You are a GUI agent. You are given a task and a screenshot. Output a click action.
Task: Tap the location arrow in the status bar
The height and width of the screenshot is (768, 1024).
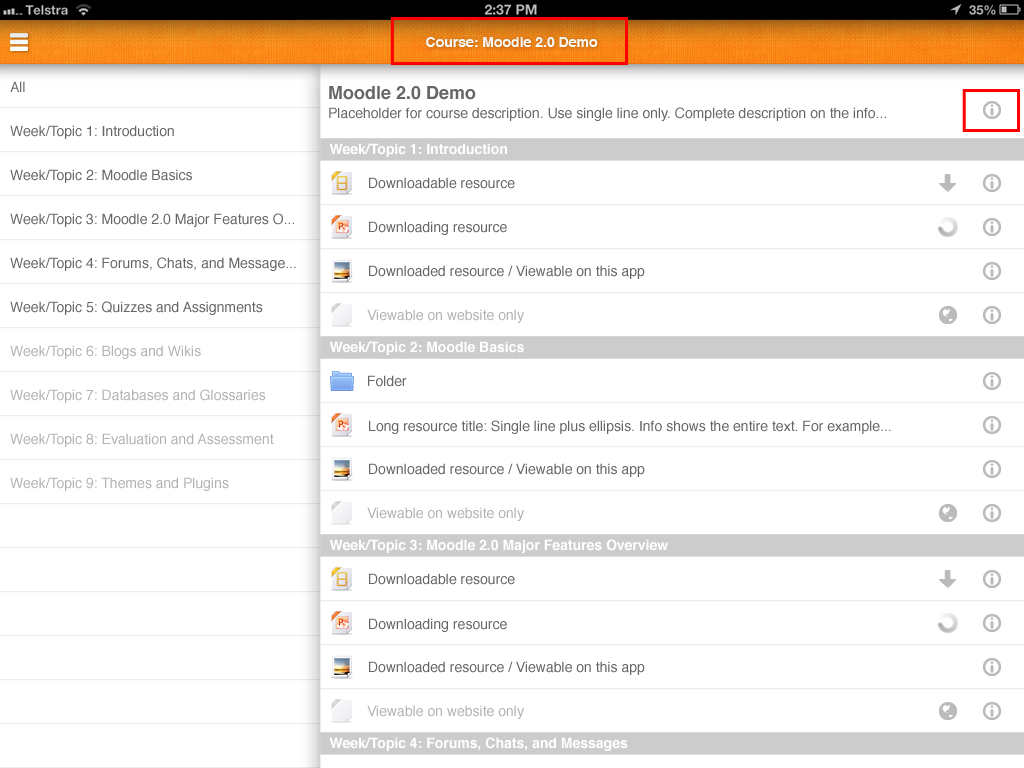[x=956, y=9]
